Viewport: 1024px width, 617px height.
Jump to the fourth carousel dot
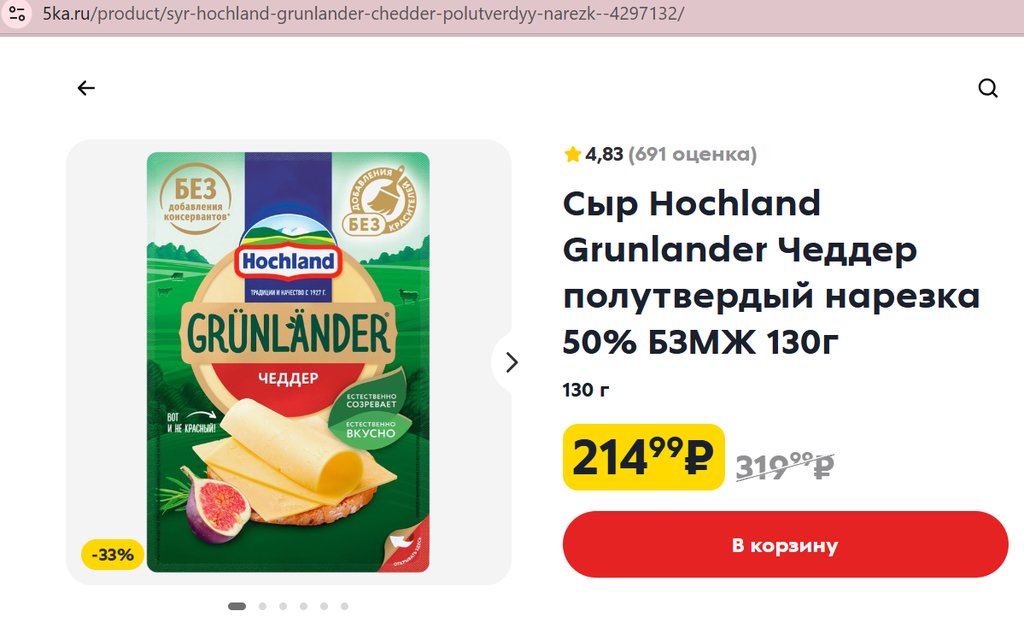304,607
